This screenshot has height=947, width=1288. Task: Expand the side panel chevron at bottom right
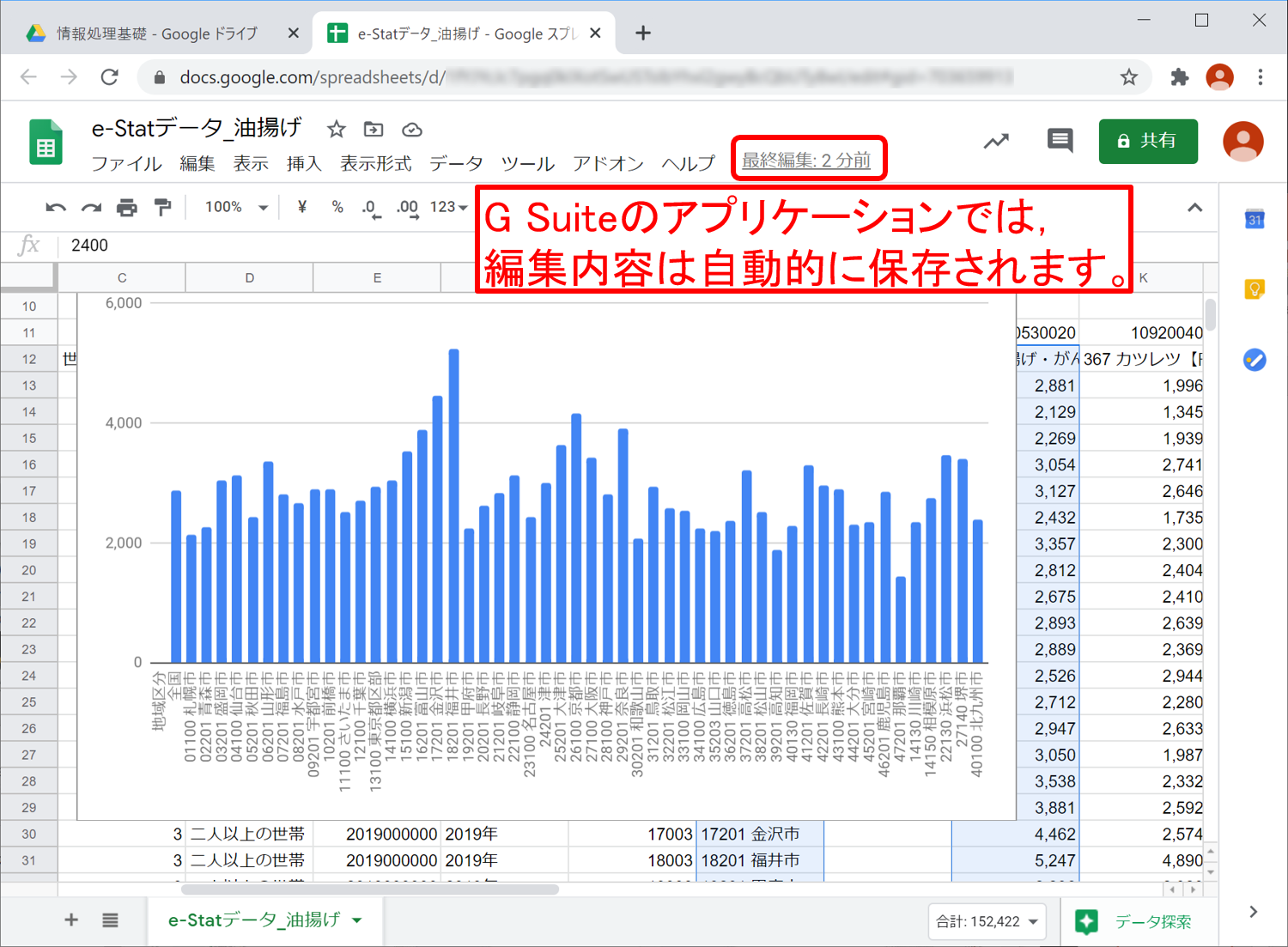tap(1254, 912)
